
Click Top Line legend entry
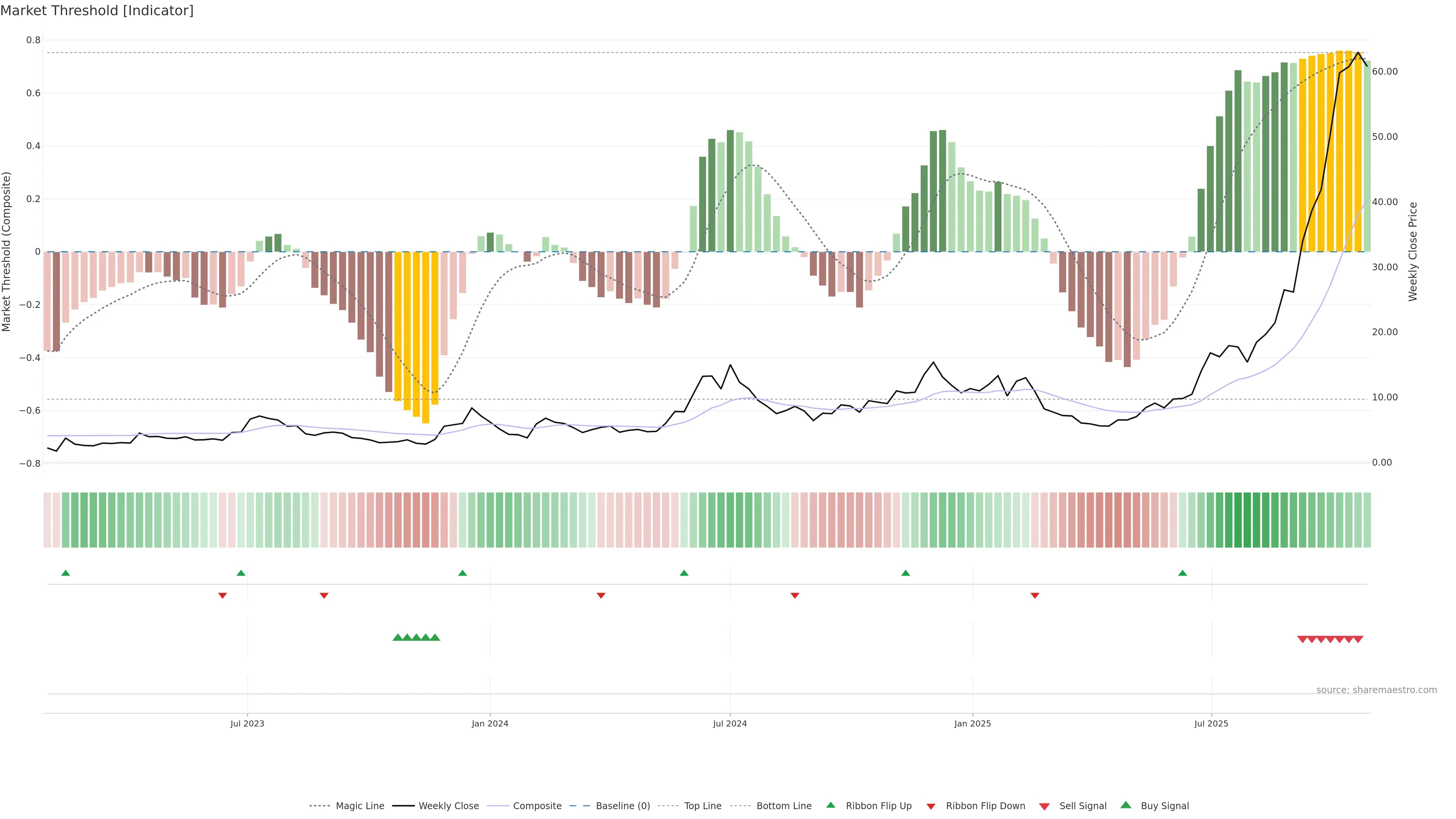click(x=703, y=806)
